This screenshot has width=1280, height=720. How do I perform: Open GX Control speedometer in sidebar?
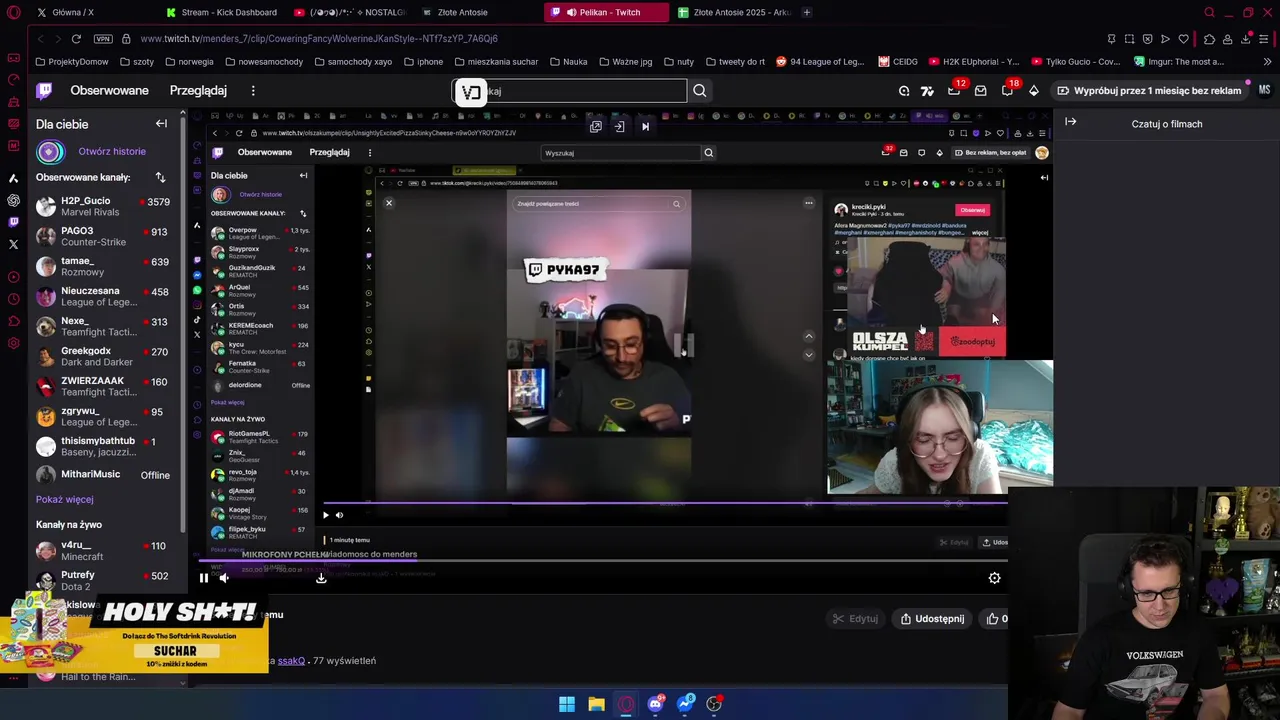(x=13, y=79)
